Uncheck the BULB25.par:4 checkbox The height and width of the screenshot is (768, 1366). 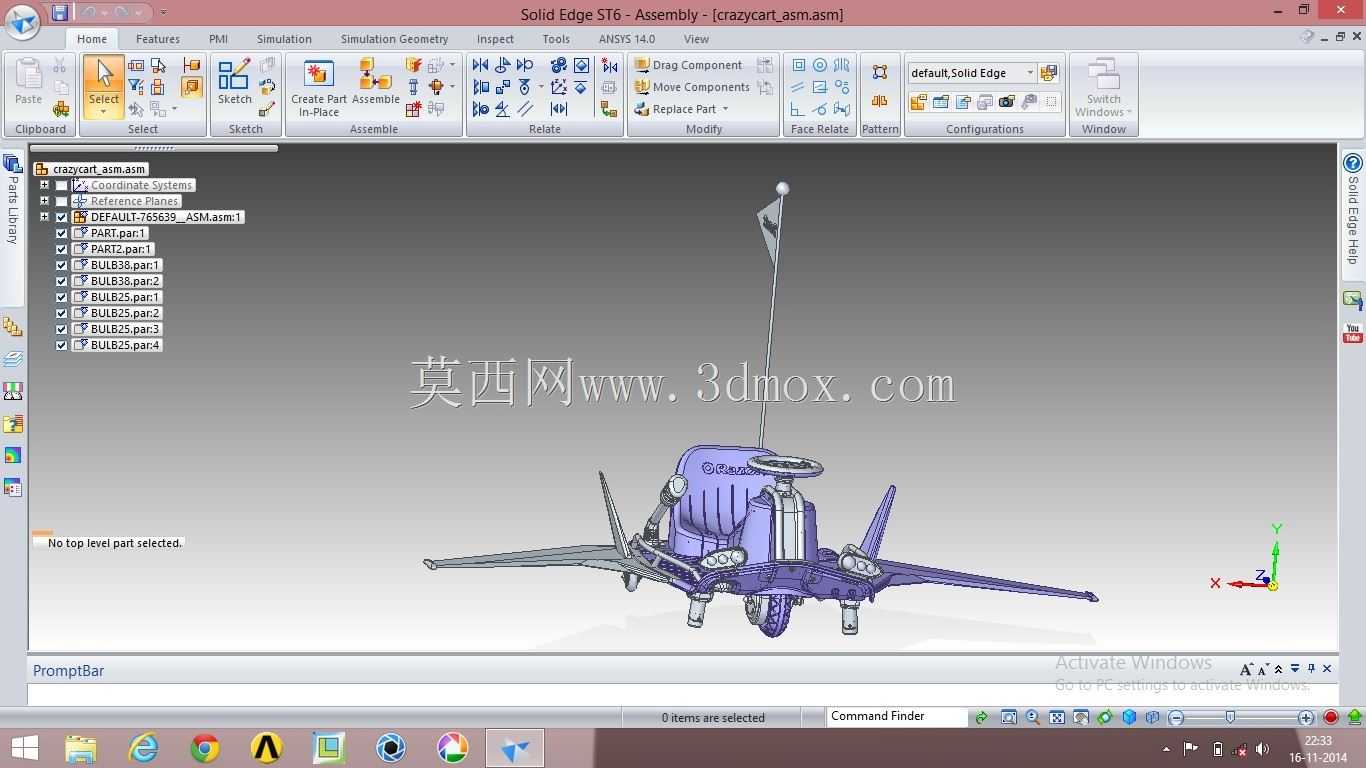coord(62,345)
